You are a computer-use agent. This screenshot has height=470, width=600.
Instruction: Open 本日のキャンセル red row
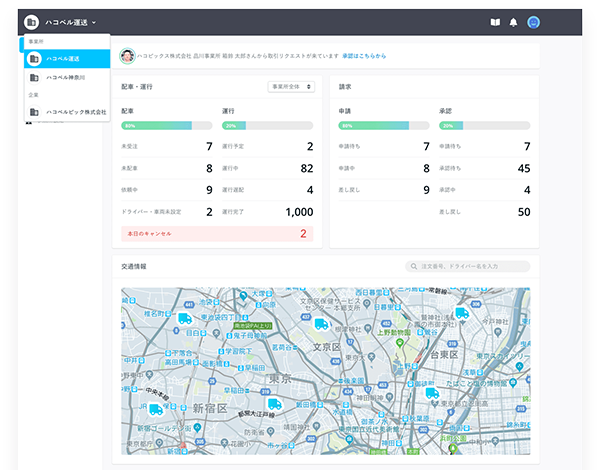tap(217, 233)
